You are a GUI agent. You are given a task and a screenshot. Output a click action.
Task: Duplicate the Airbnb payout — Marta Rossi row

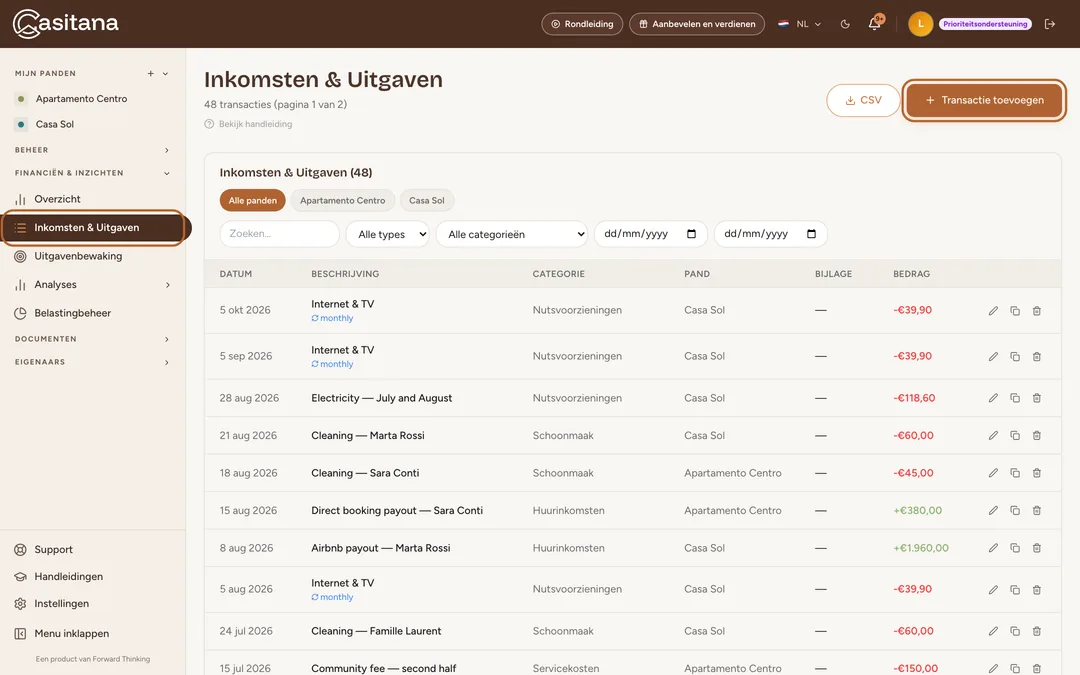point(1015,548)
